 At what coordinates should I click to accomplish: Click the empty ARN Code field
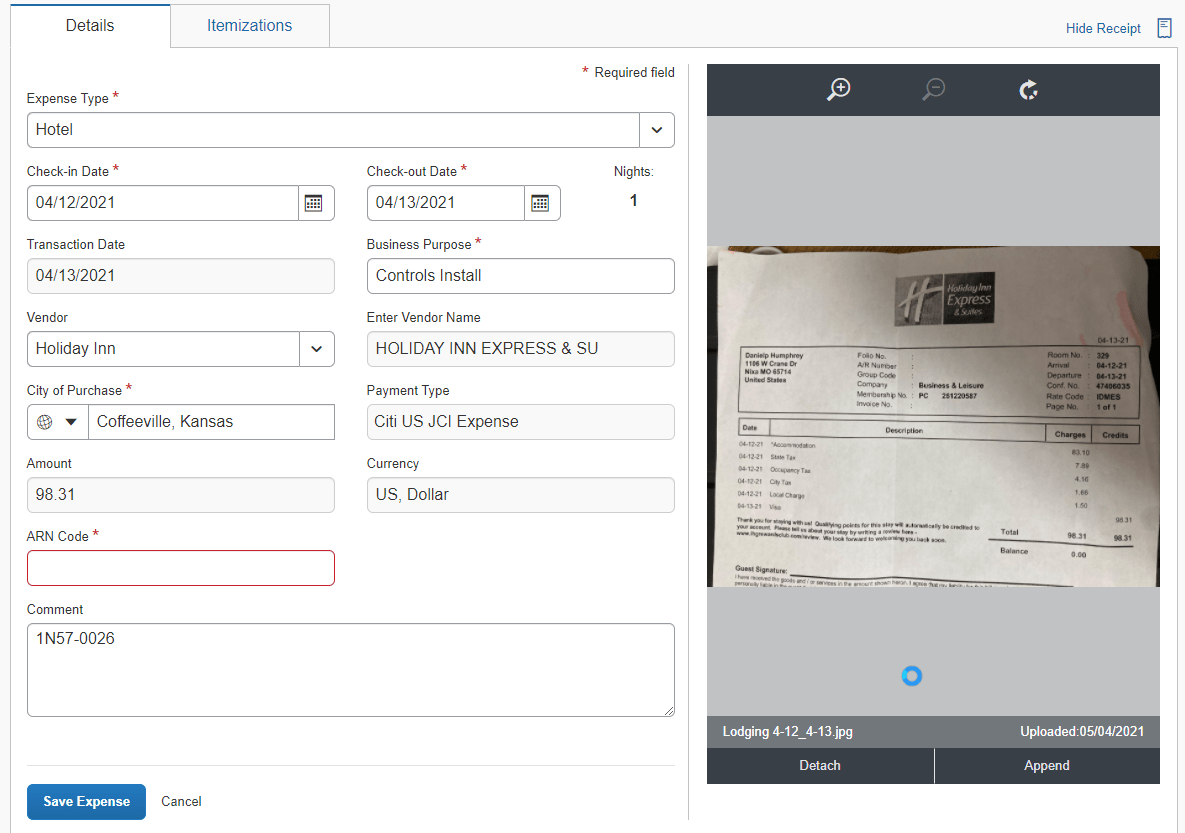181,568
